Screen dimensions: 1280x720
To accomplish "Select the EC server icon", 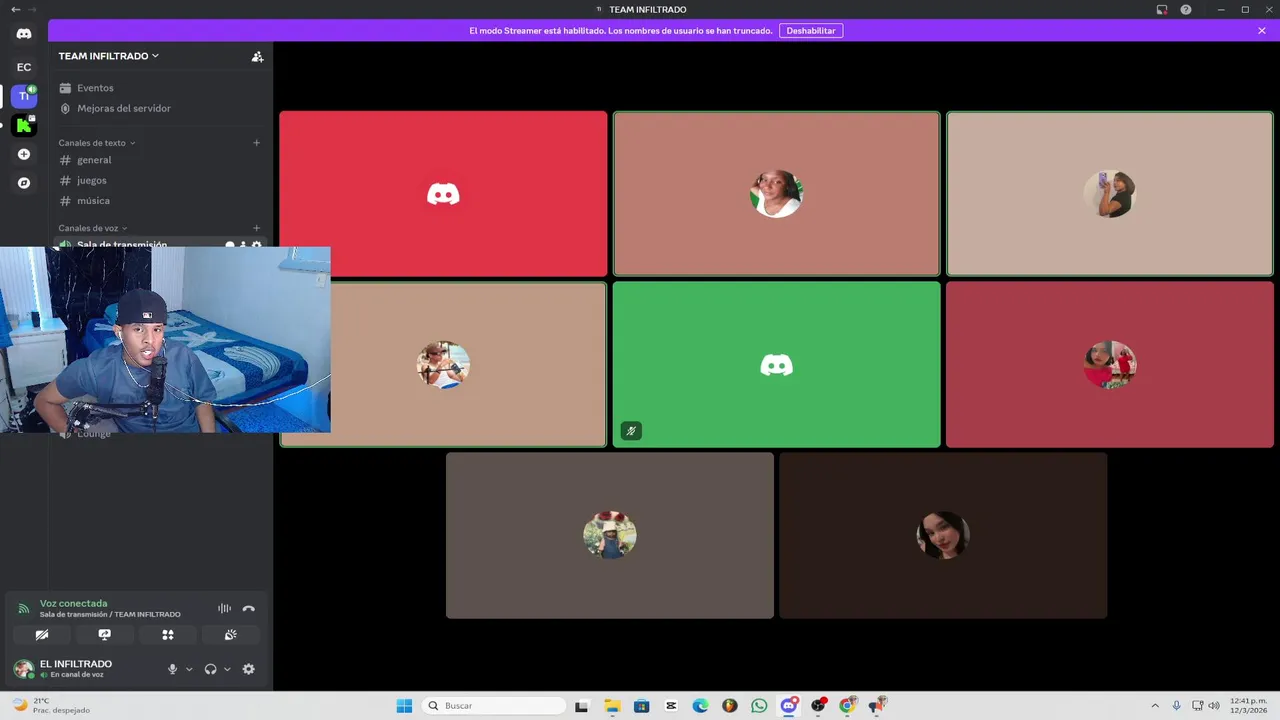I will (x=24, y=67).
